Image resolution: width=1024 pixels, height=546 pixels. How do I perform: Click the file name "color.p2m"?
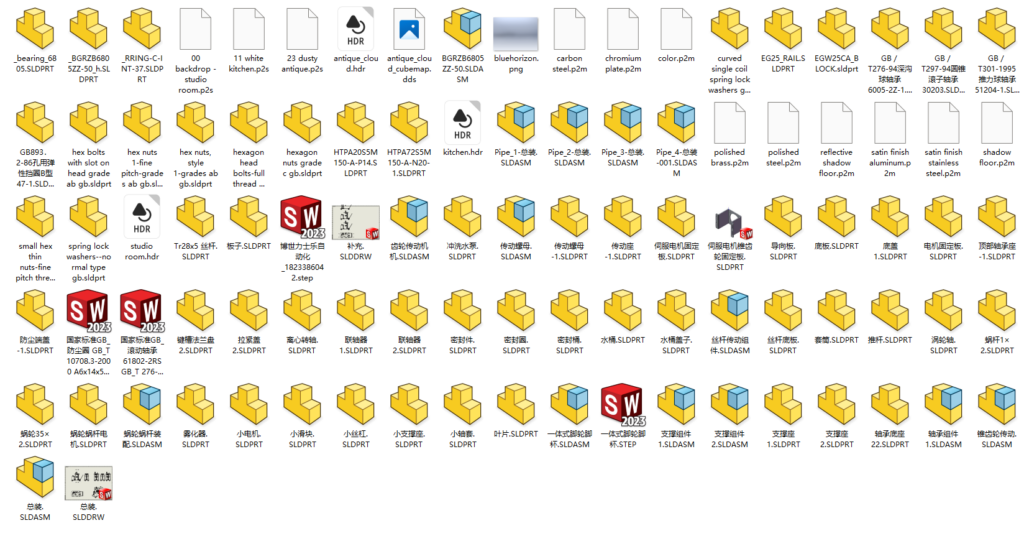pos(677,58)
